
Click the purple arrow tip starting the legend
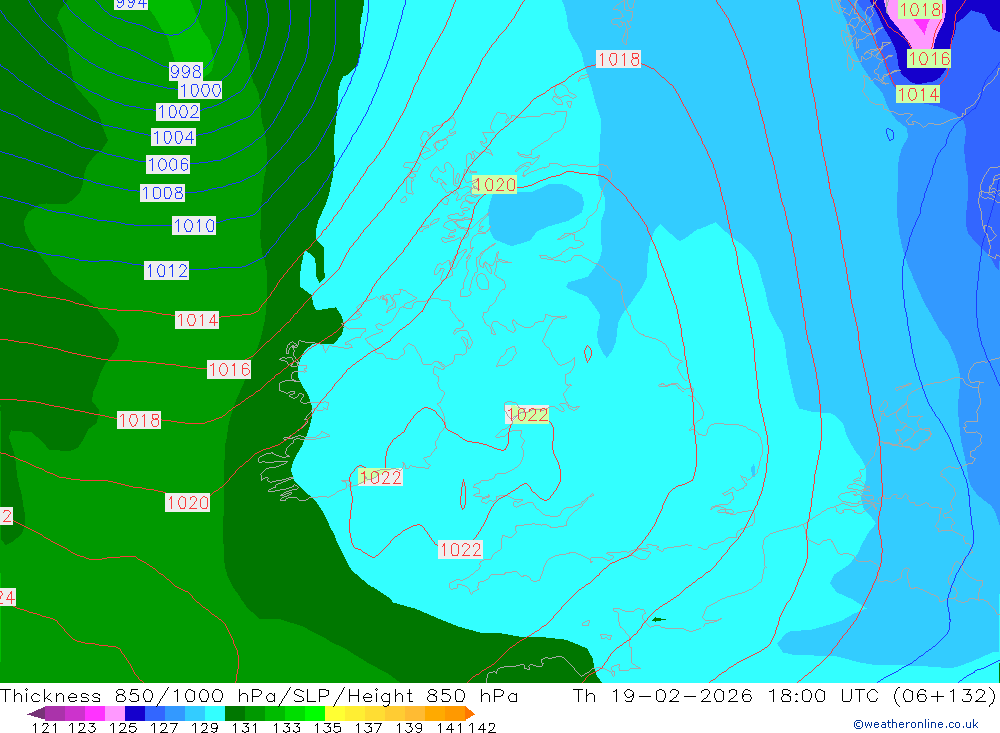[x=36, y=713]
